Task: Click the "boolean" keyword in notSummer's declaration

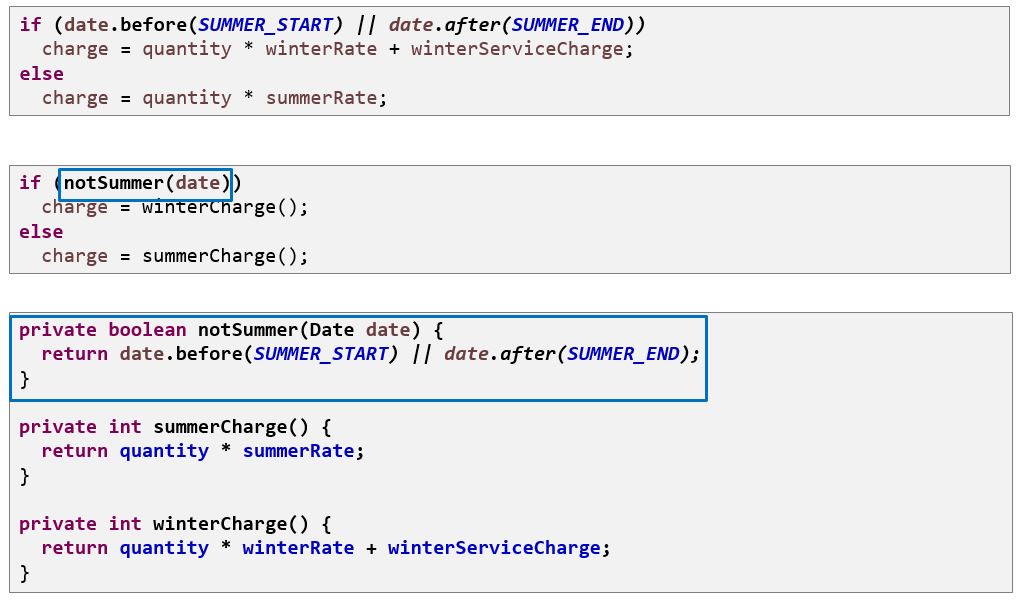Action: [x=147, y=330]
